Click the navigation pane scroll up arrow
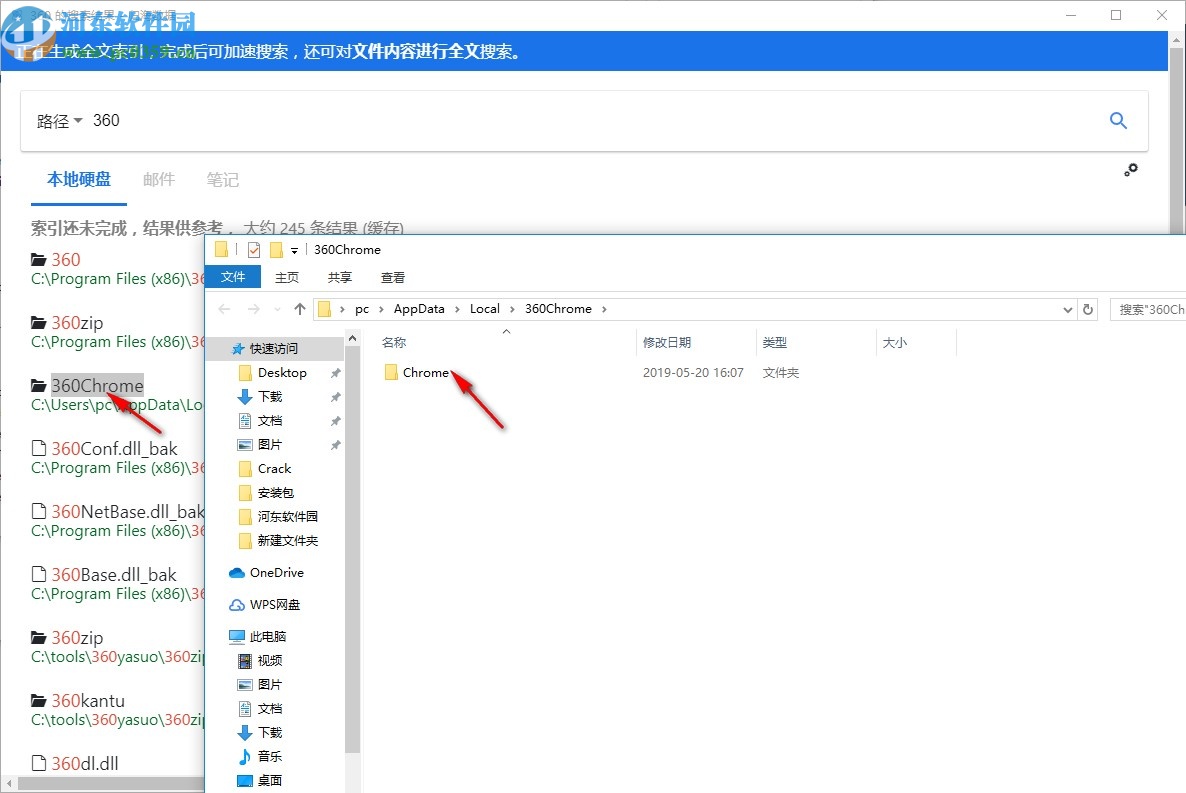Image resolution: width=1186 pixels, height=793 pixels. pos(352,338)
